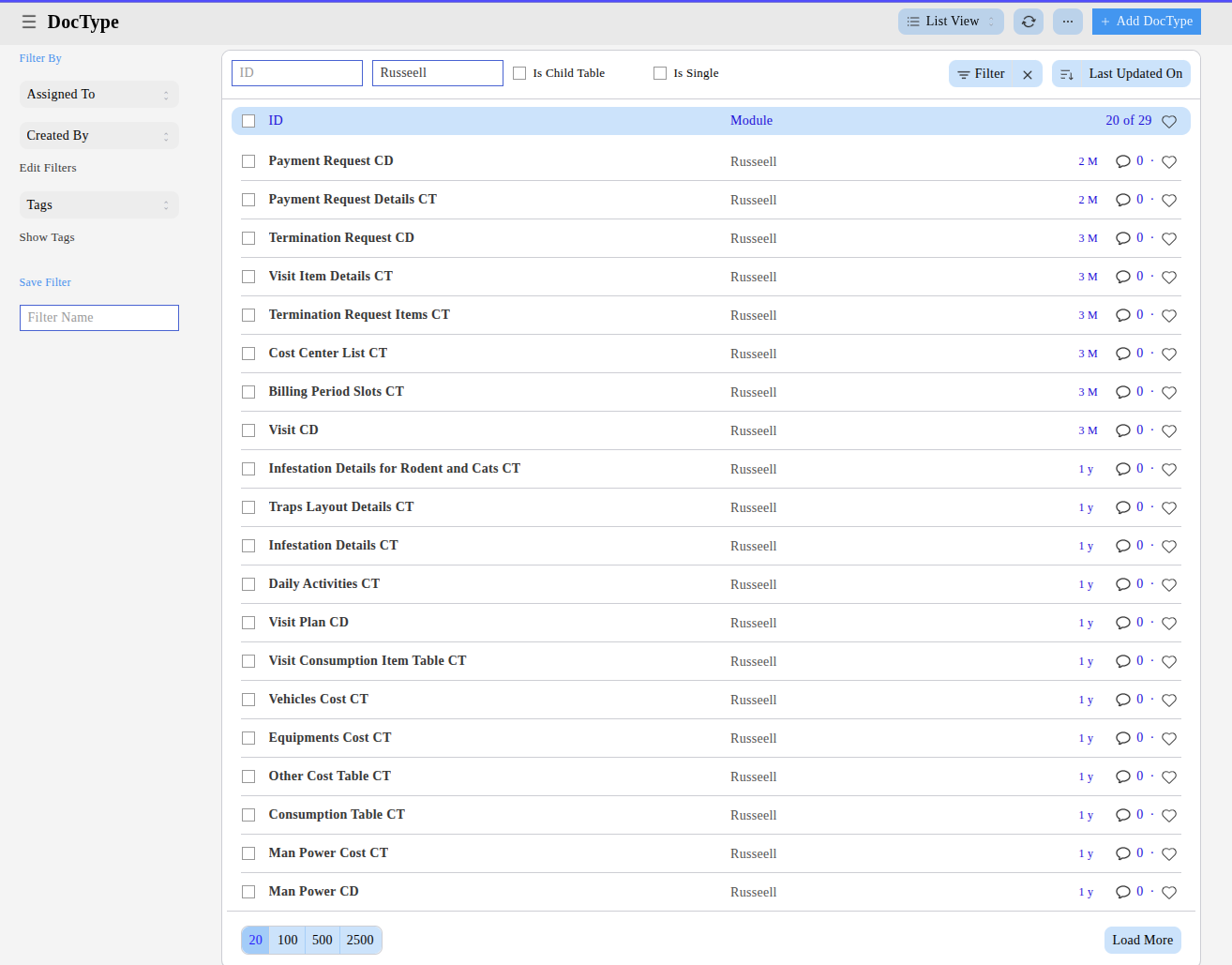Open the List View switcher menu
The height and width of the screenshot is (965, 1232).
tap(951, 22)
